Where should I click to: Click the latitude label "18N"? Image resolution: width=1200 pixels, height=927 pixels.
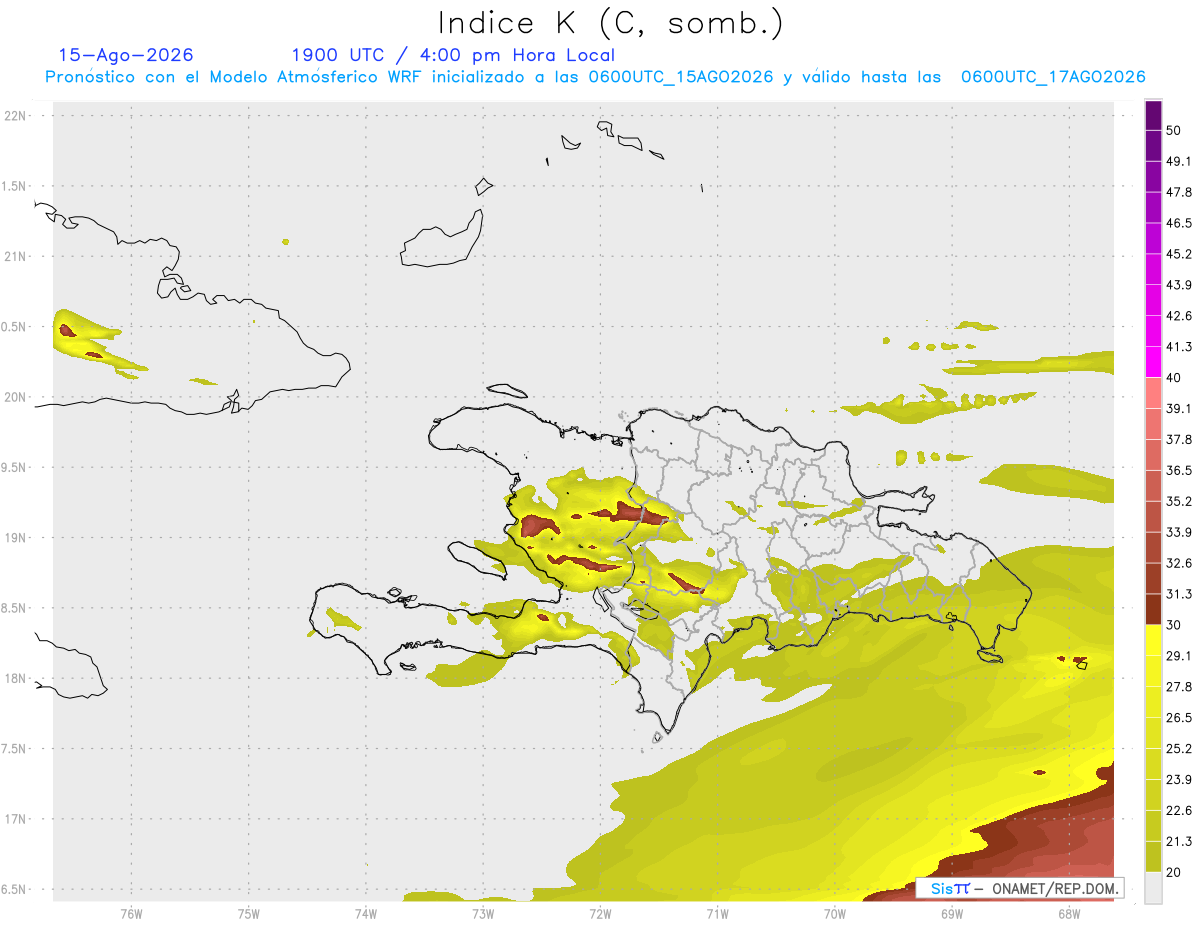(15, 679)
